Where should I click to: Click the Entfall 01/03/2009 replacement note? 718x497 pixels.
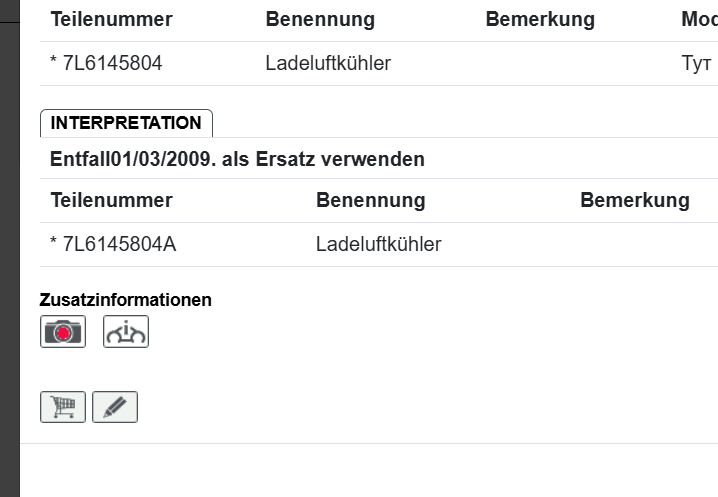pos(237,159)
